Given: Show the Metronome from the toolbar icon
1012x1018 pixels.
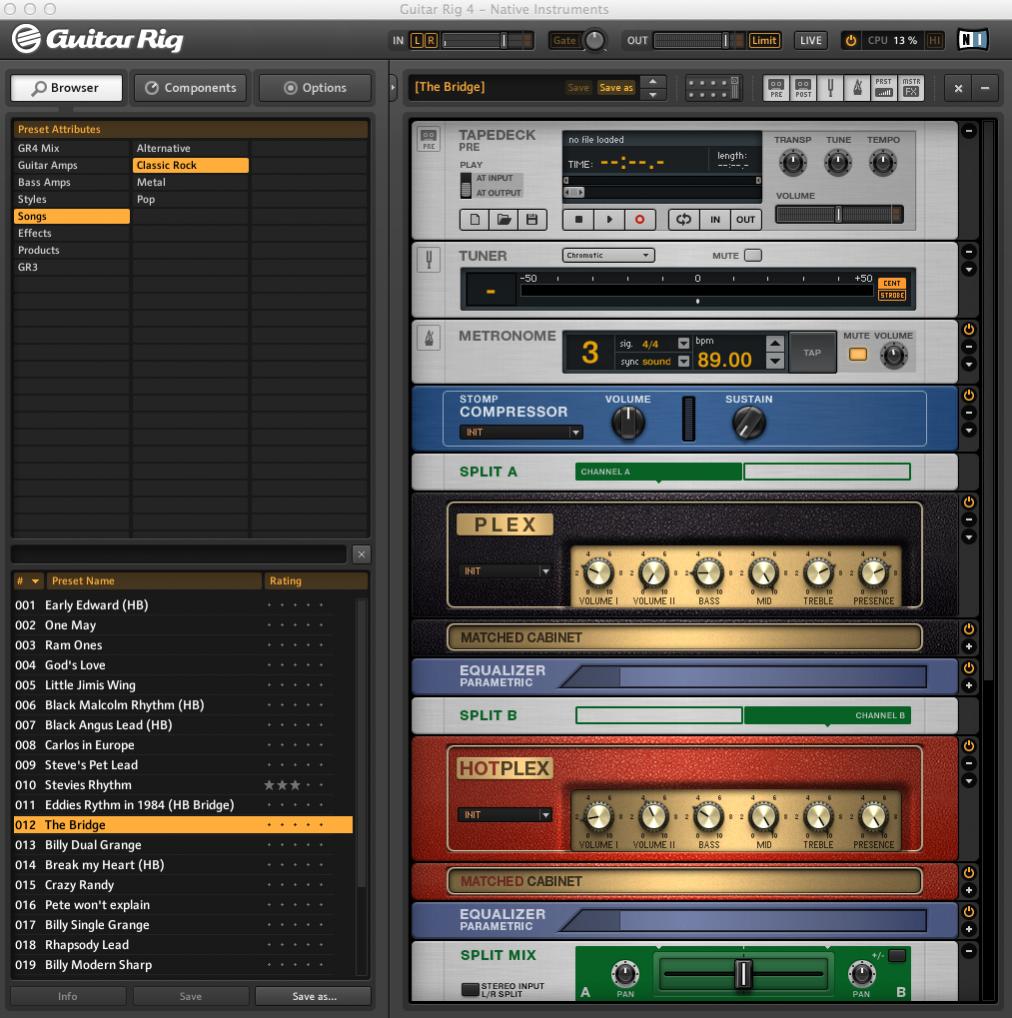Looking at the screenshot, I should click(x=857, y=88).
